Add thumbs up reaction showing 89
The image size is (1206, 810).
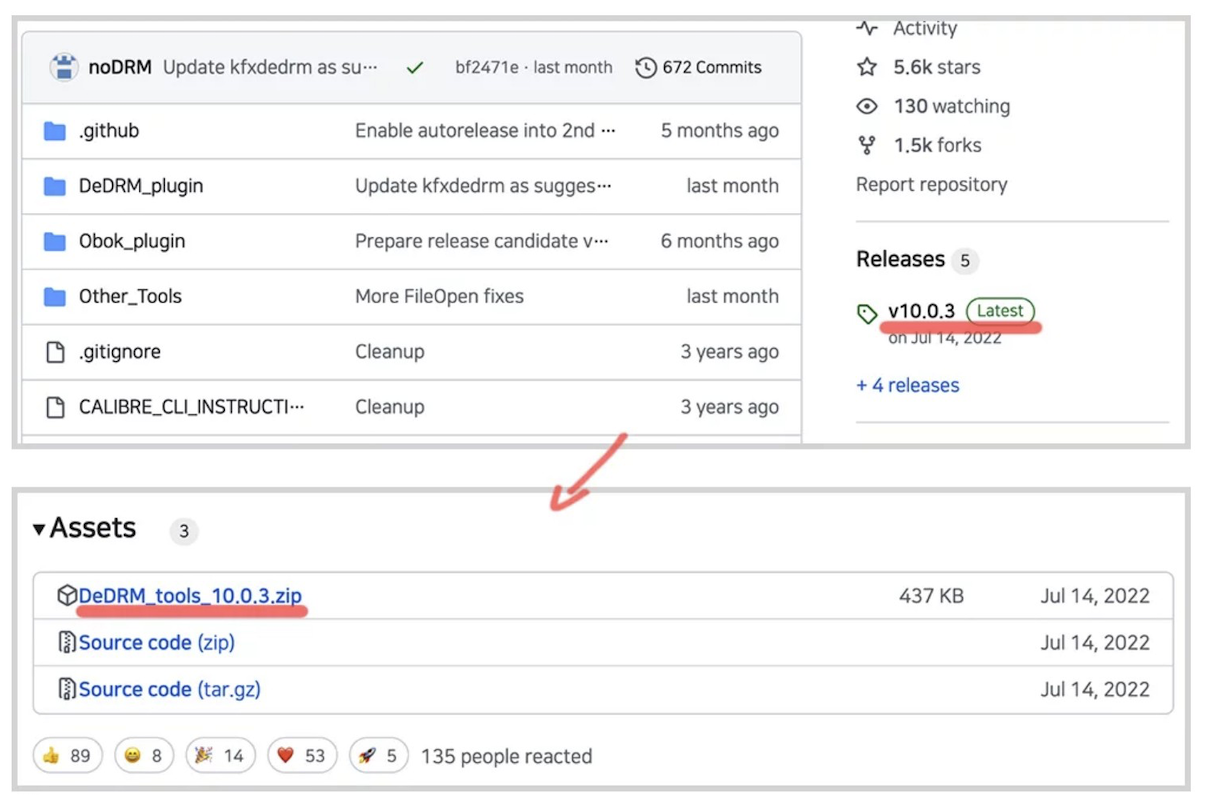[x=67, y=756]
